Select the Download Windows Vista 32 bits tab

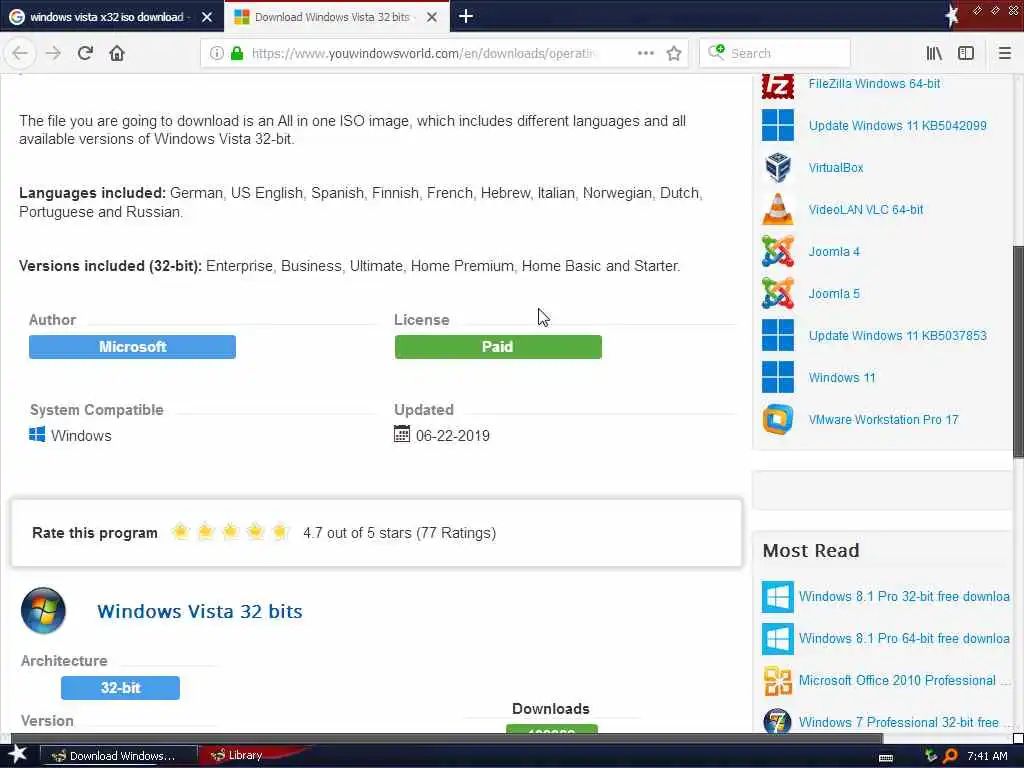click(332, 17)
